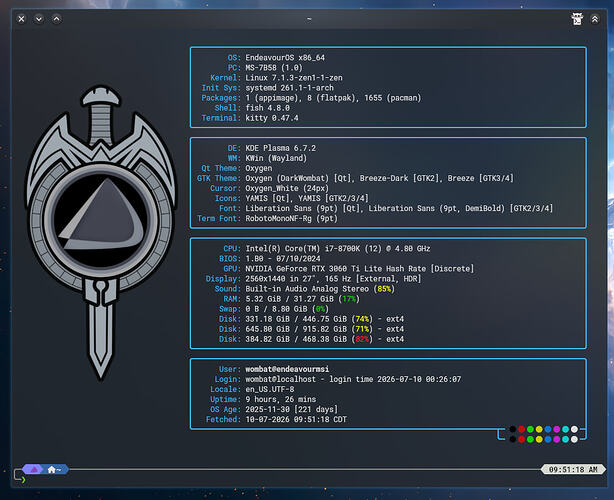This screenshot has width=614, height=500.
Task: Click the 'Qt Theme:' label
Action: coord(221,168)
